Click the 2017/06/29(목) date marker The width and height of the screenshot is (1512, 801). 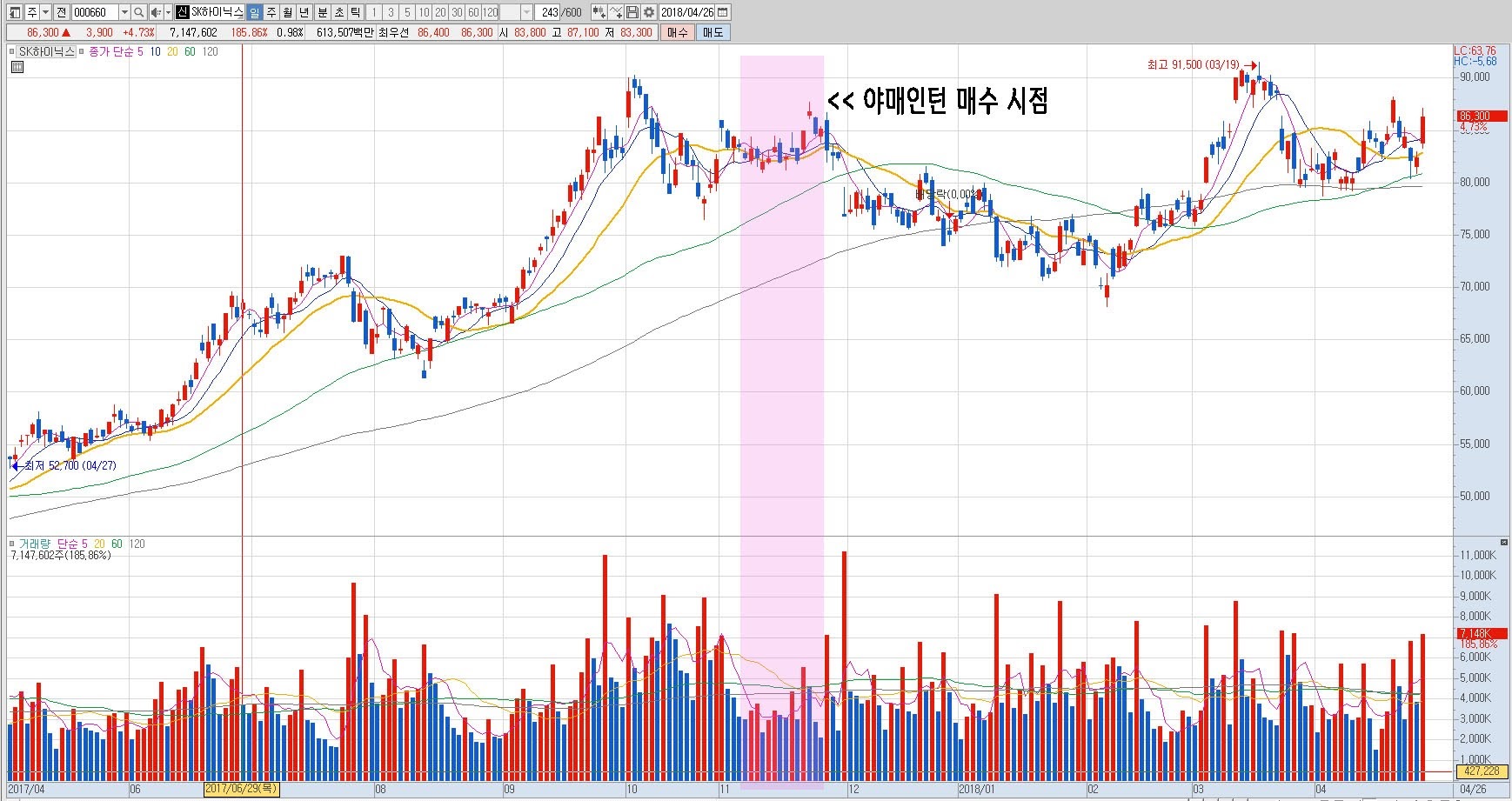[241, 789]
